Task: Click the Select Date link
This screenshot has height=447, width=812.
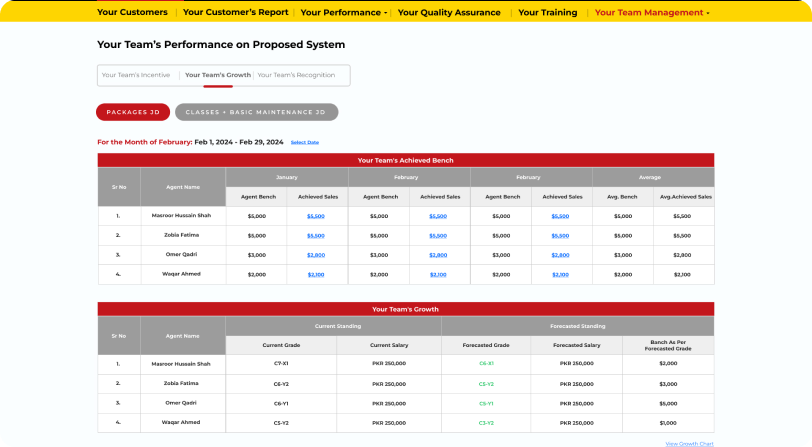Action: pos(304,142)
